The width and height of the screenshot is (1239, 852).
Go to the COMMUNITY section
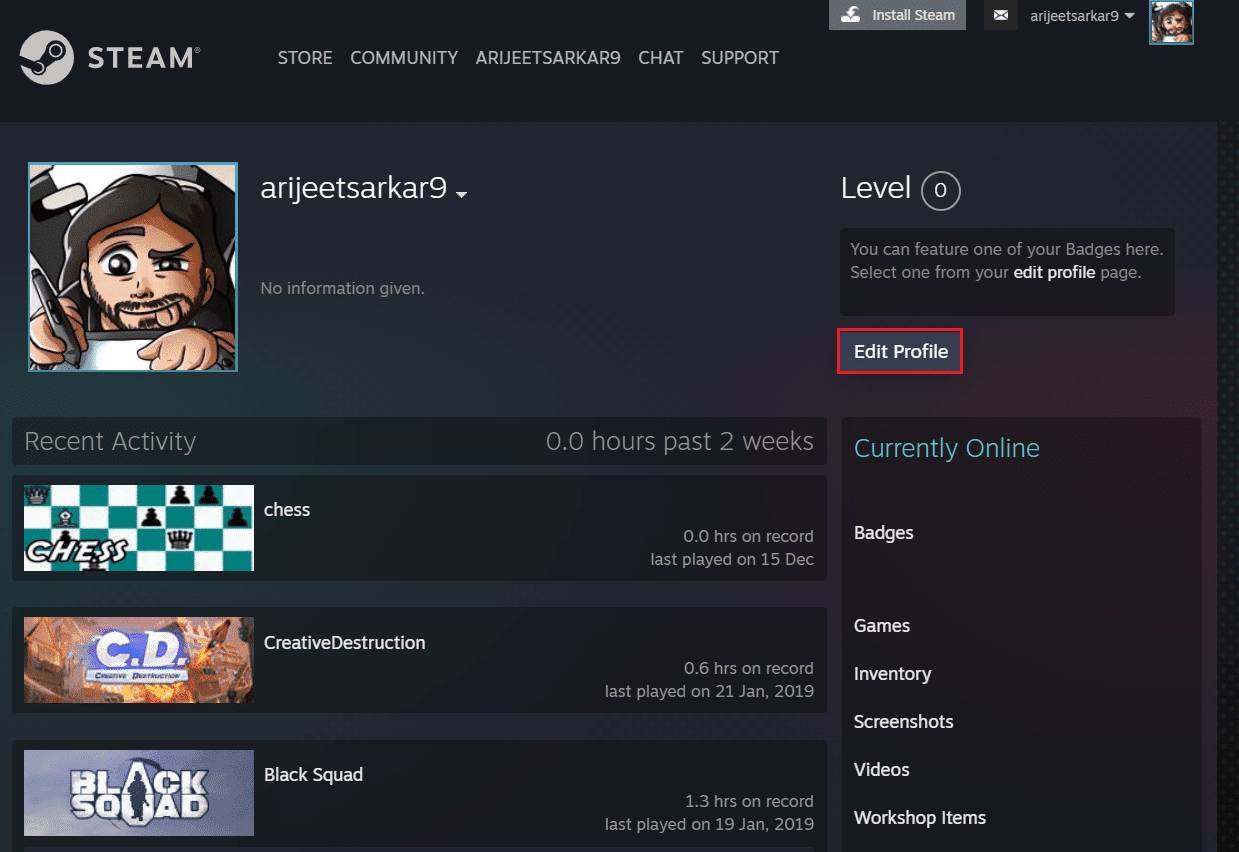[x=403, y=58]
